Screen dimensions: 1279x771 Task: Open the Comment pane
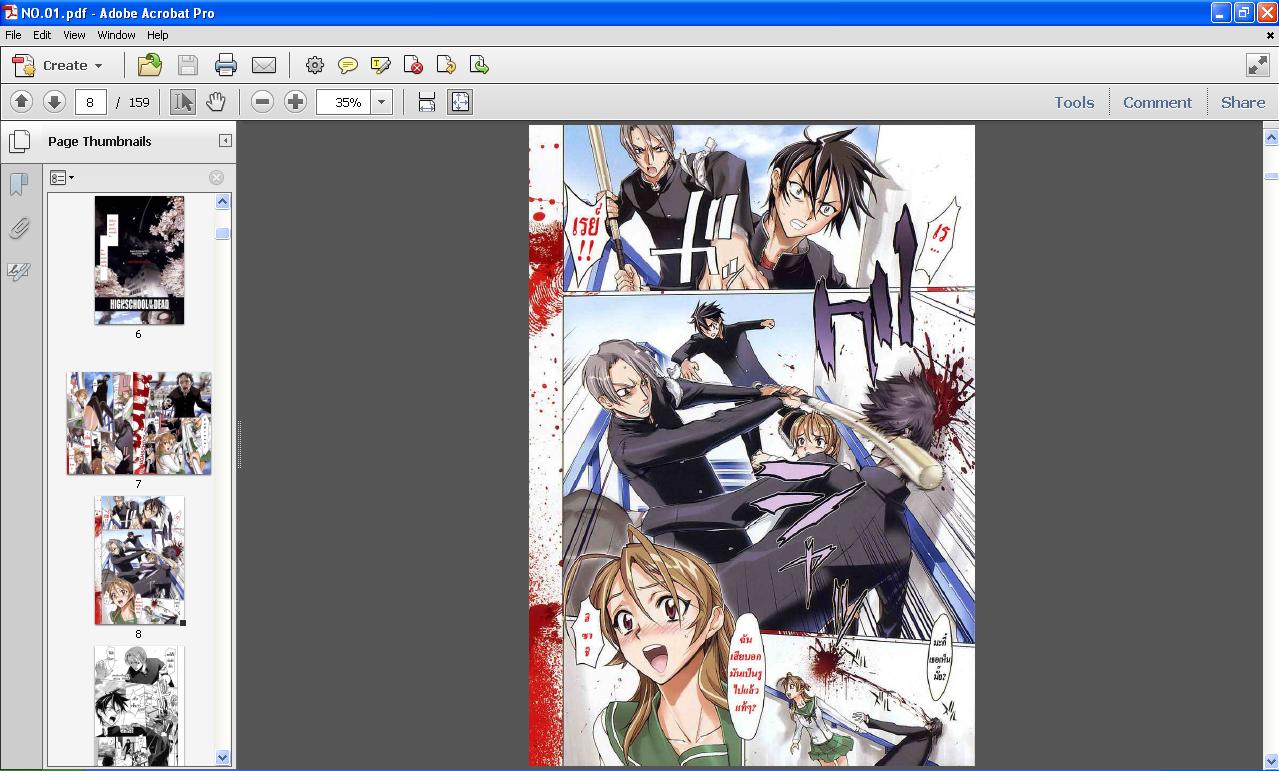[x=1157, y=102]
